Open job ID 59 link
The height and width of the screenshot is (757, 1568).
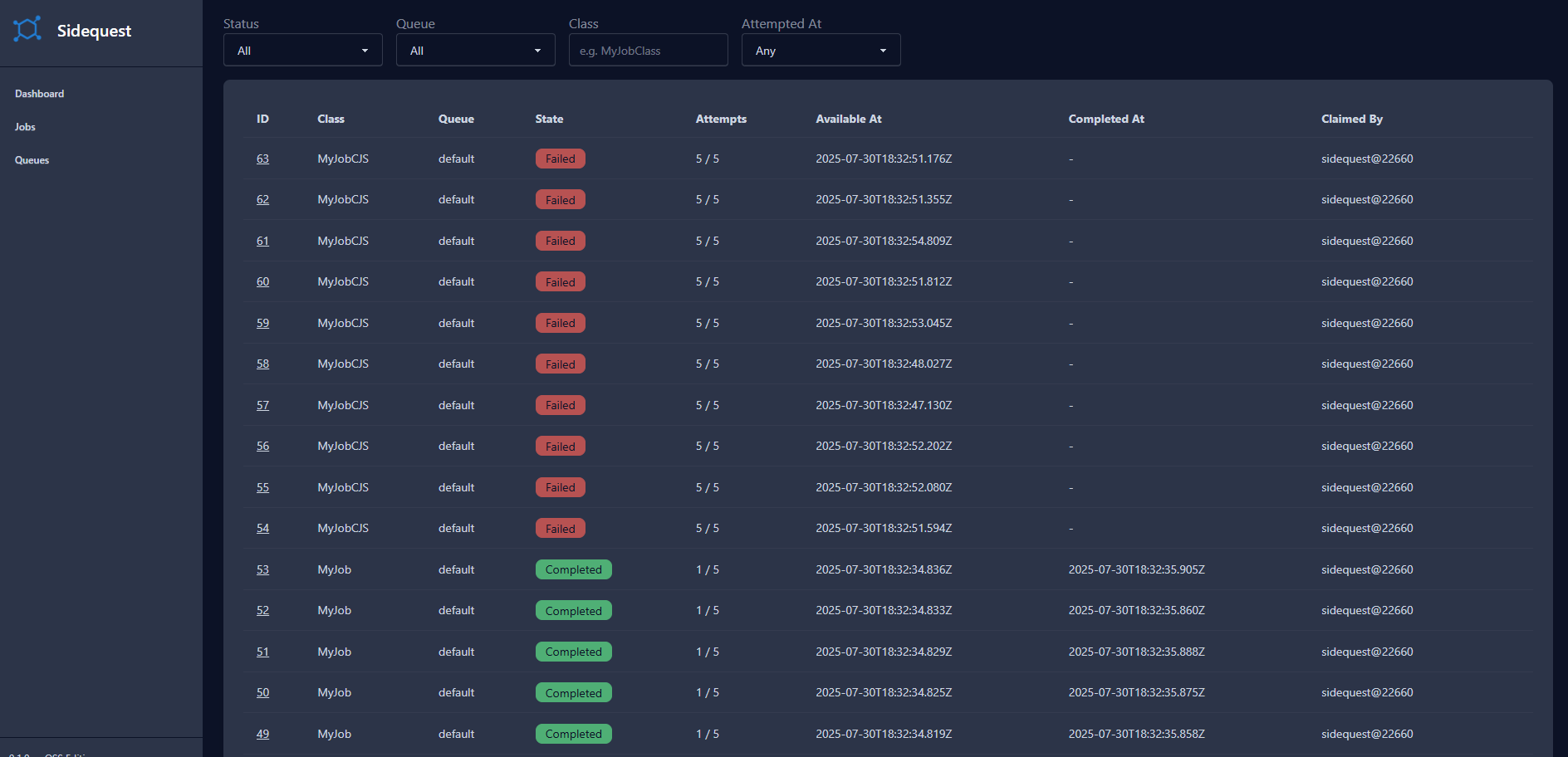pyautogui.click(x=262, y=323)
